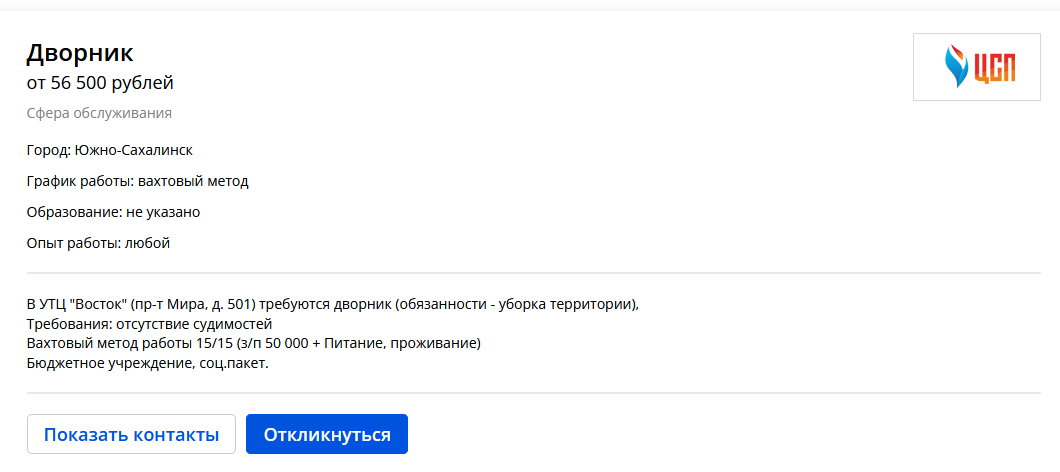Image resolution: width=1060 pixels, height=472 pixels.
Task: Click the График работы label
Action: coord(80,181)
